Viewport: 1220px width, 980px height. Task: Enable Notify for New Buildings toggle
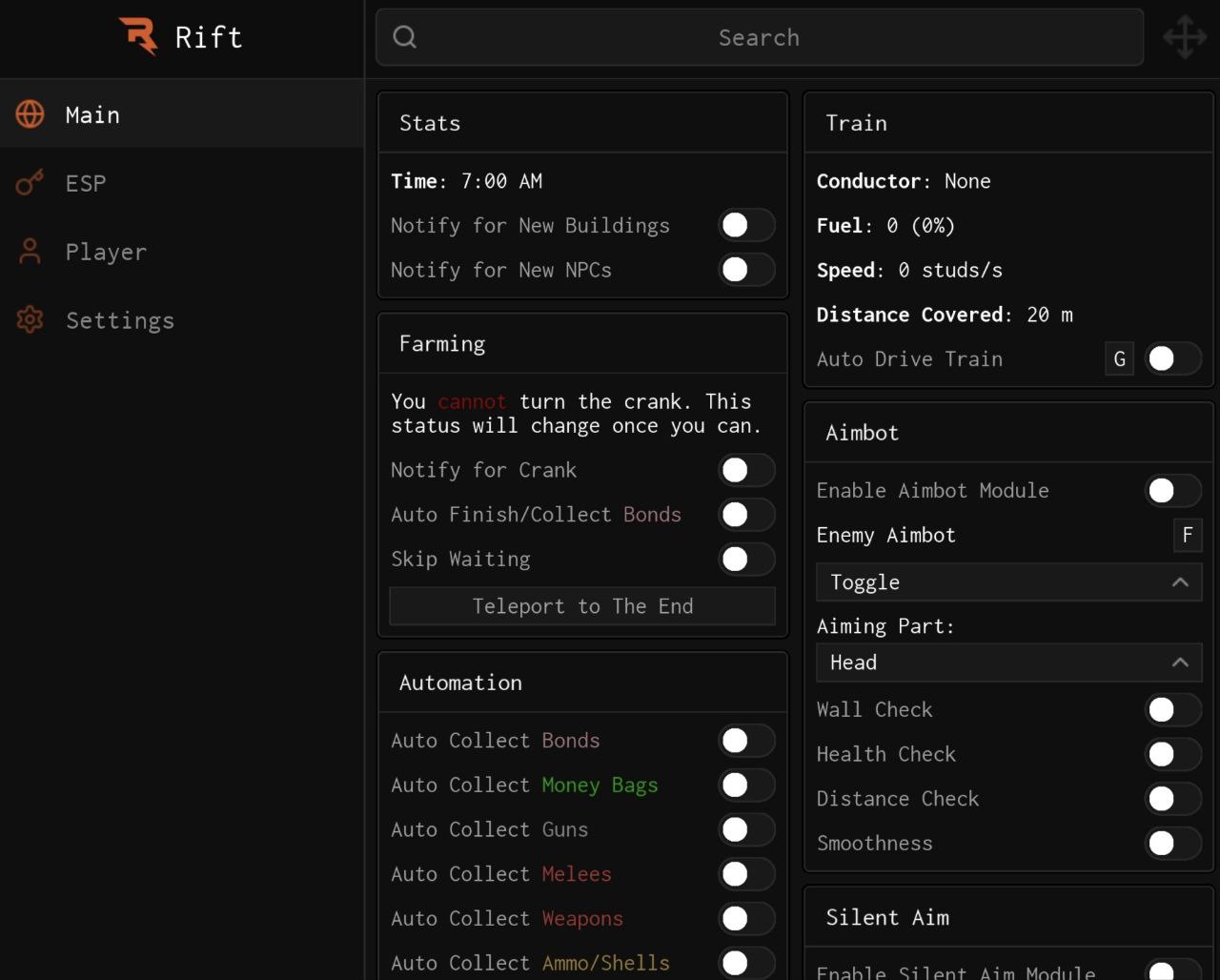745,226
